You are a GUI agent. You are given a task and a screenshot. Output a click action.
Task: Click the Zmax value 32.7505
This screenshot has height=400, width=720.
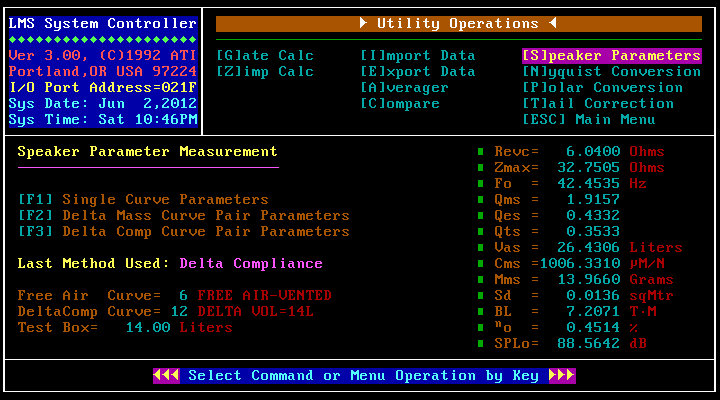click(589, 168)
